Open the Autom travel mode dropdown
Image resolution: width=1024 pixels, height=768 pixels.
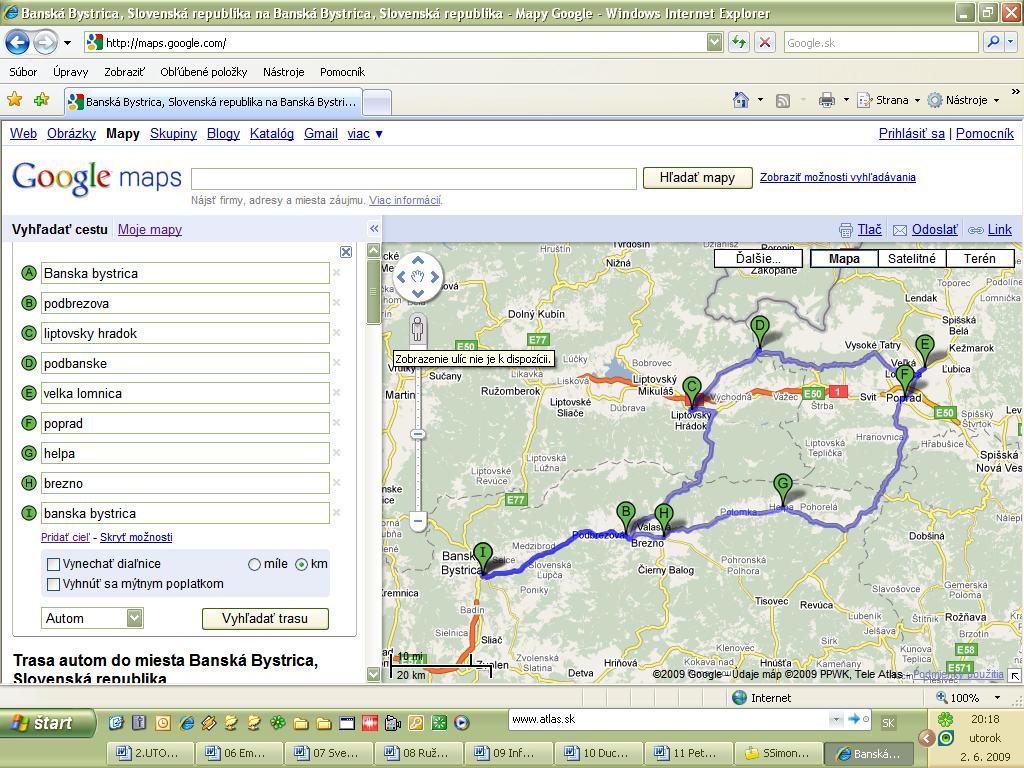pyautogui.click(x=135, y=618)
